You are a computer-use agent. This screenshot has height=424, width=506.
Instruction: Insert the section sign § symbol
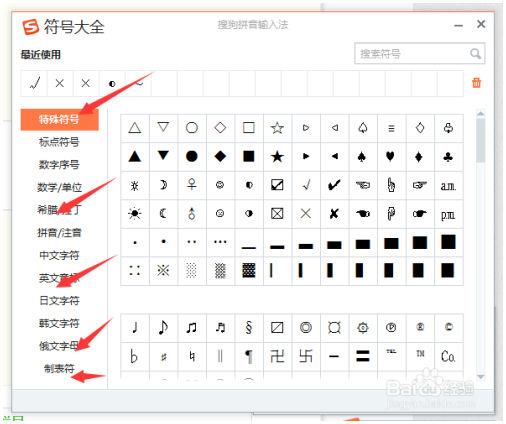249,328
